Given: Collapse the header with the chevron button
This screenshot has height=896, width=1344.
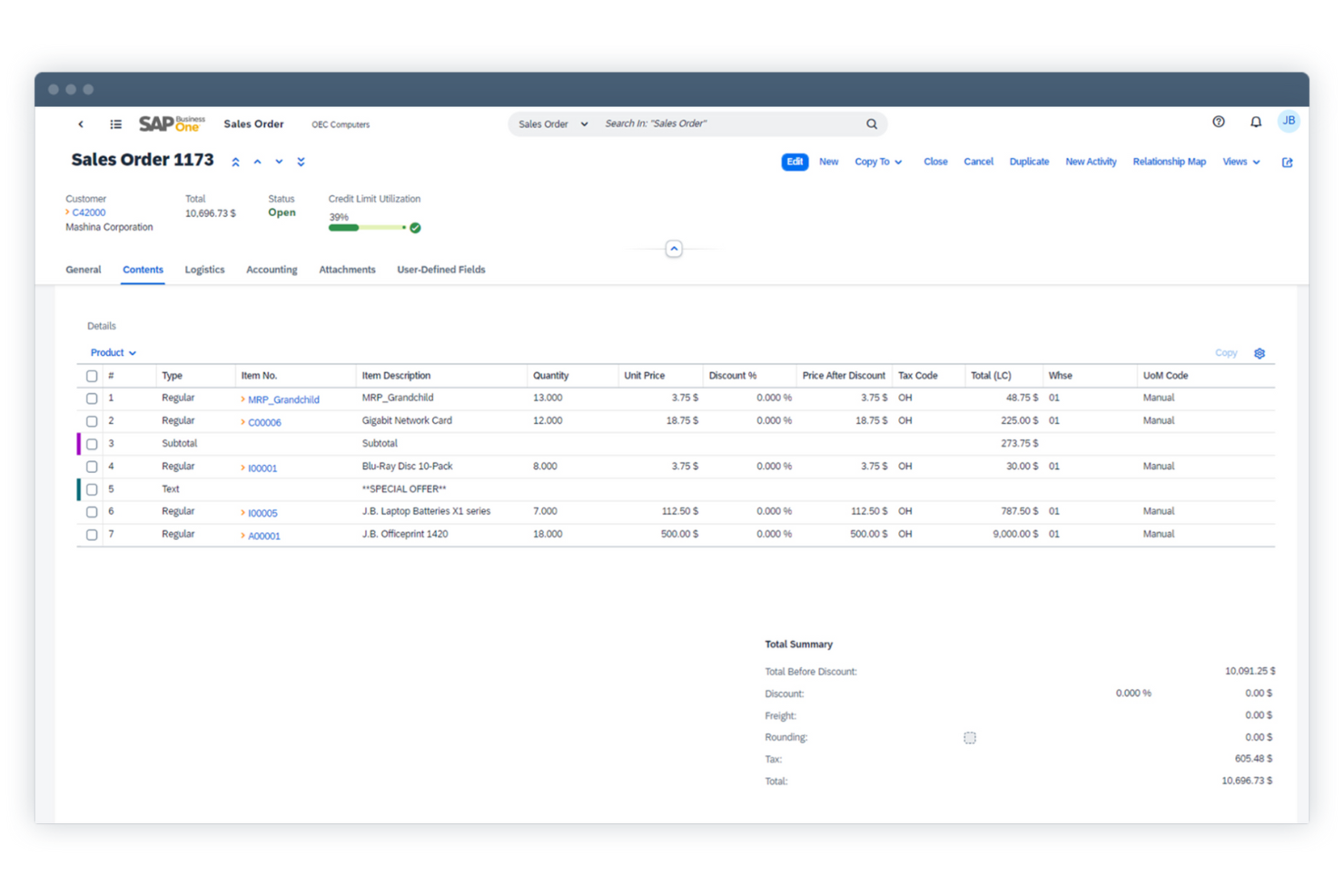Looking at the screenshot, I should tap(674, 249).
